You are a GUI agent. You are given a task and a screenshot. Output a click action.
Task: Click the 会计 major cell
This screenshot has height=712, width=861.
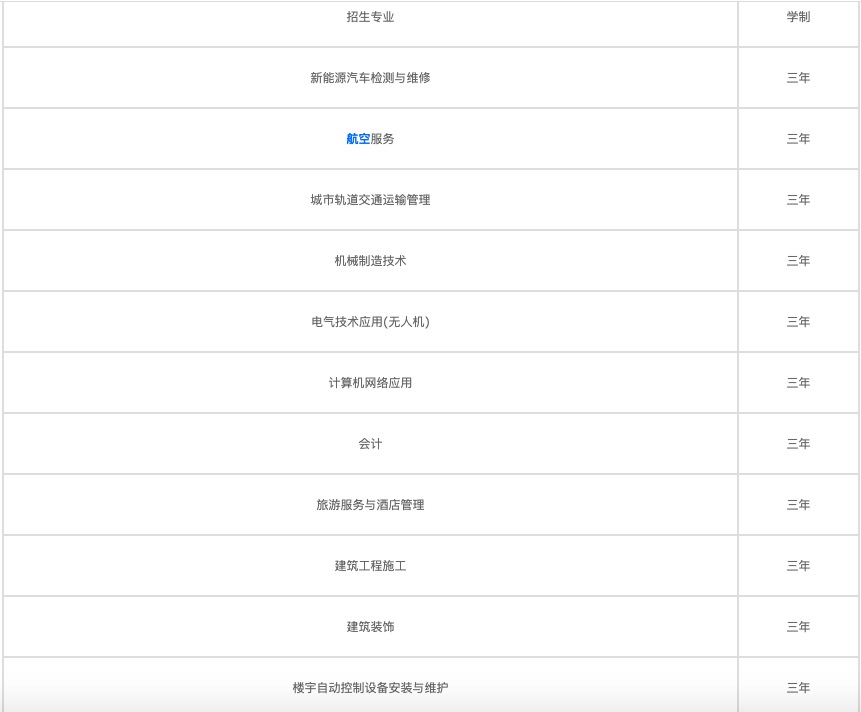(x=370, y=444)
